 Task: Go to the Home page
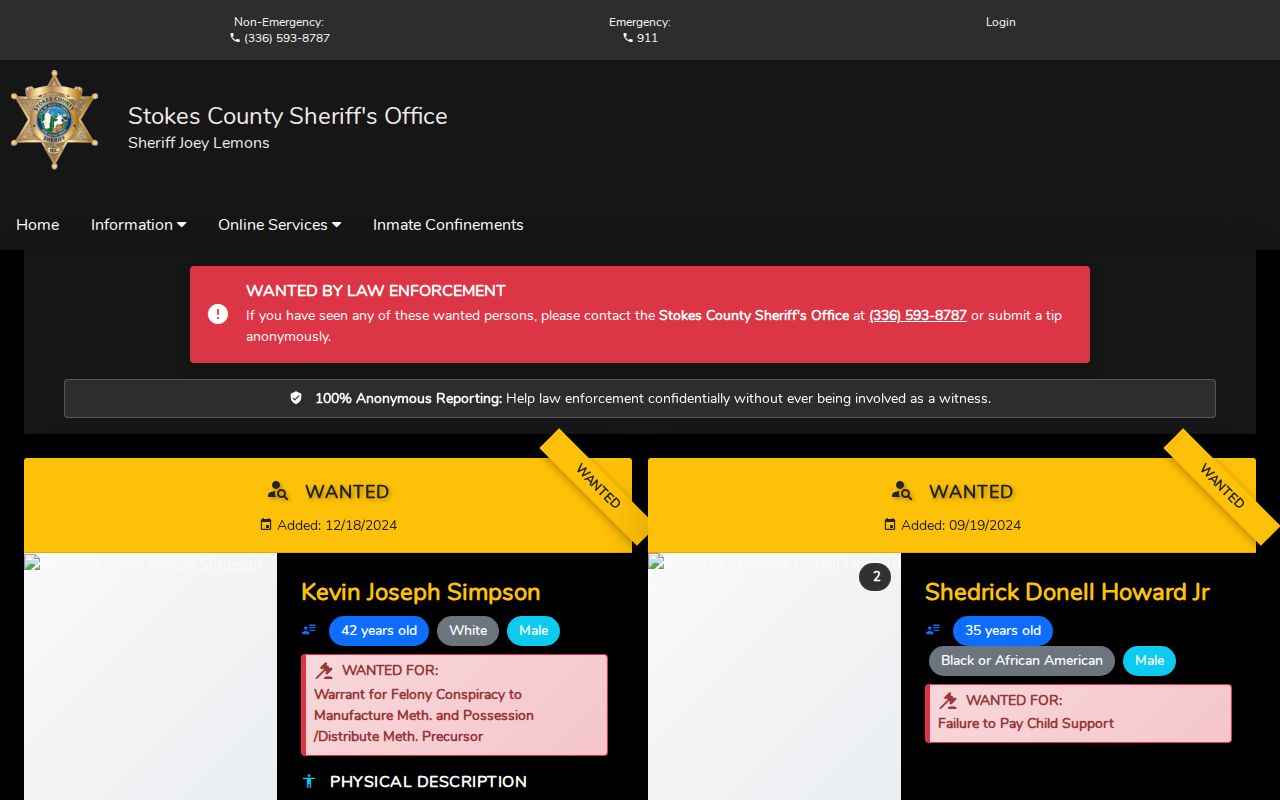coord(38,224)
